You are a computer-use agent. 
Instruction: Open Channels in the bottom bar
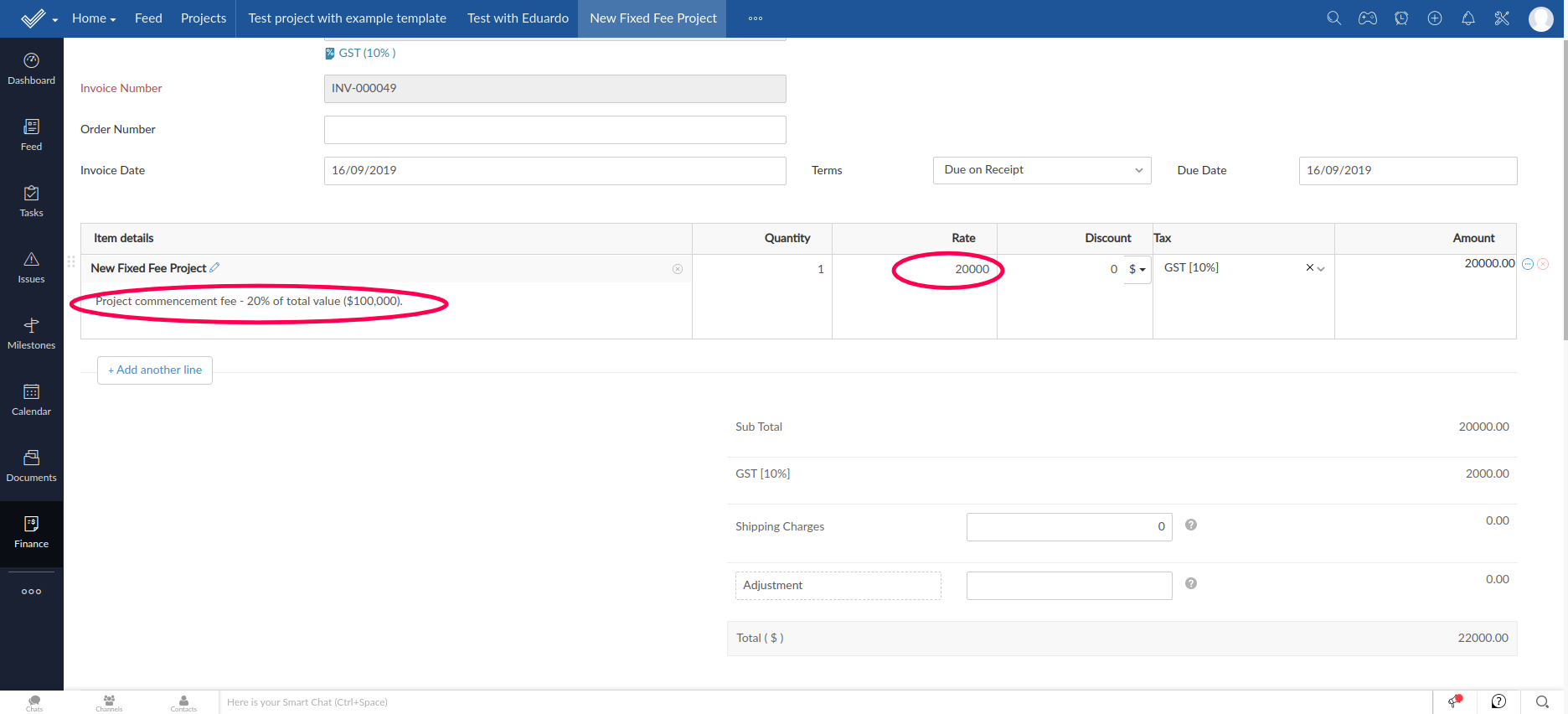(x=109, y=702)
